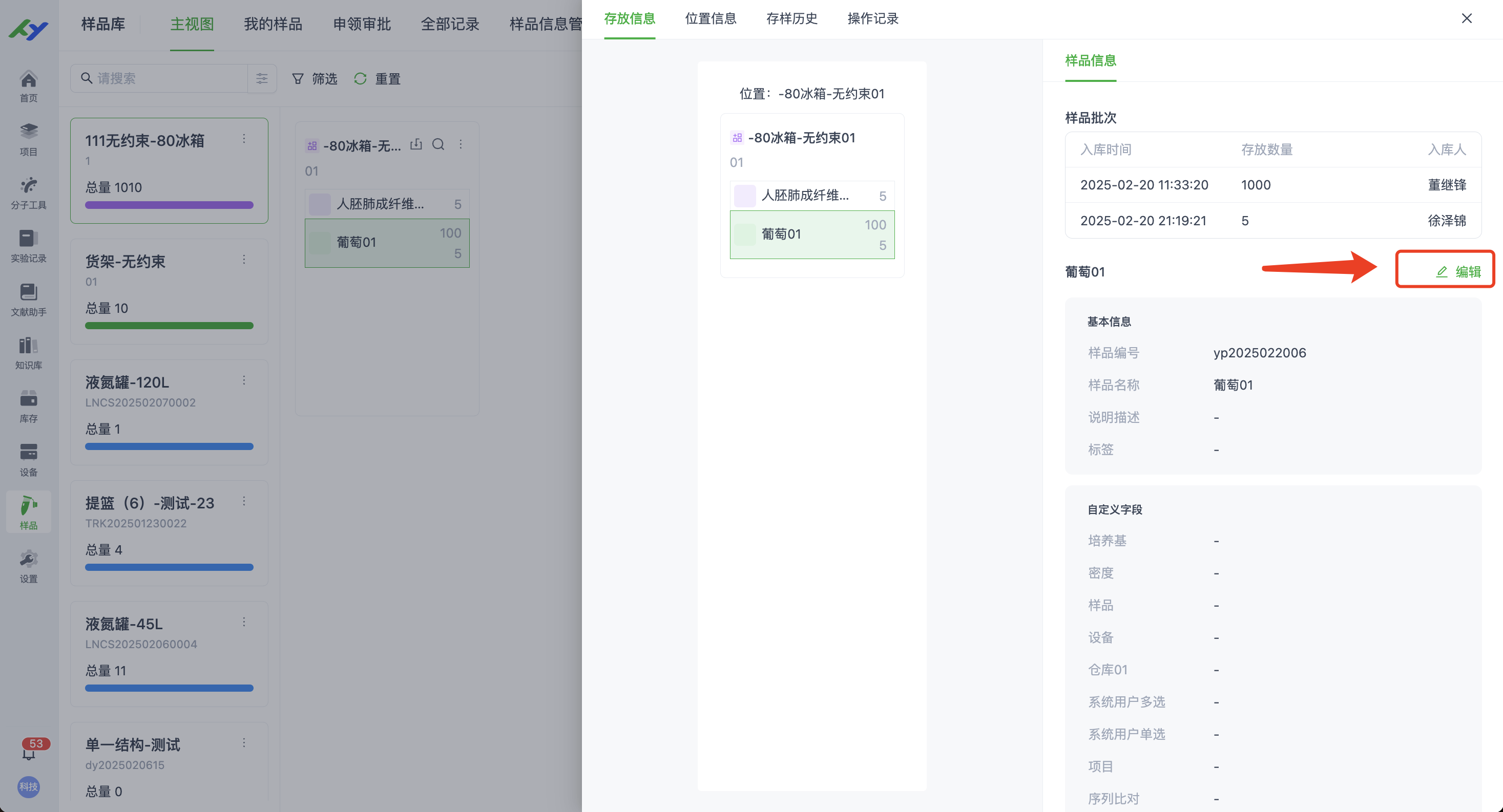This screenshot has width=1503, height=812.
Task: Open kebab menu on 111无约束-80冰箱 card
Action: tap(244, 139)
